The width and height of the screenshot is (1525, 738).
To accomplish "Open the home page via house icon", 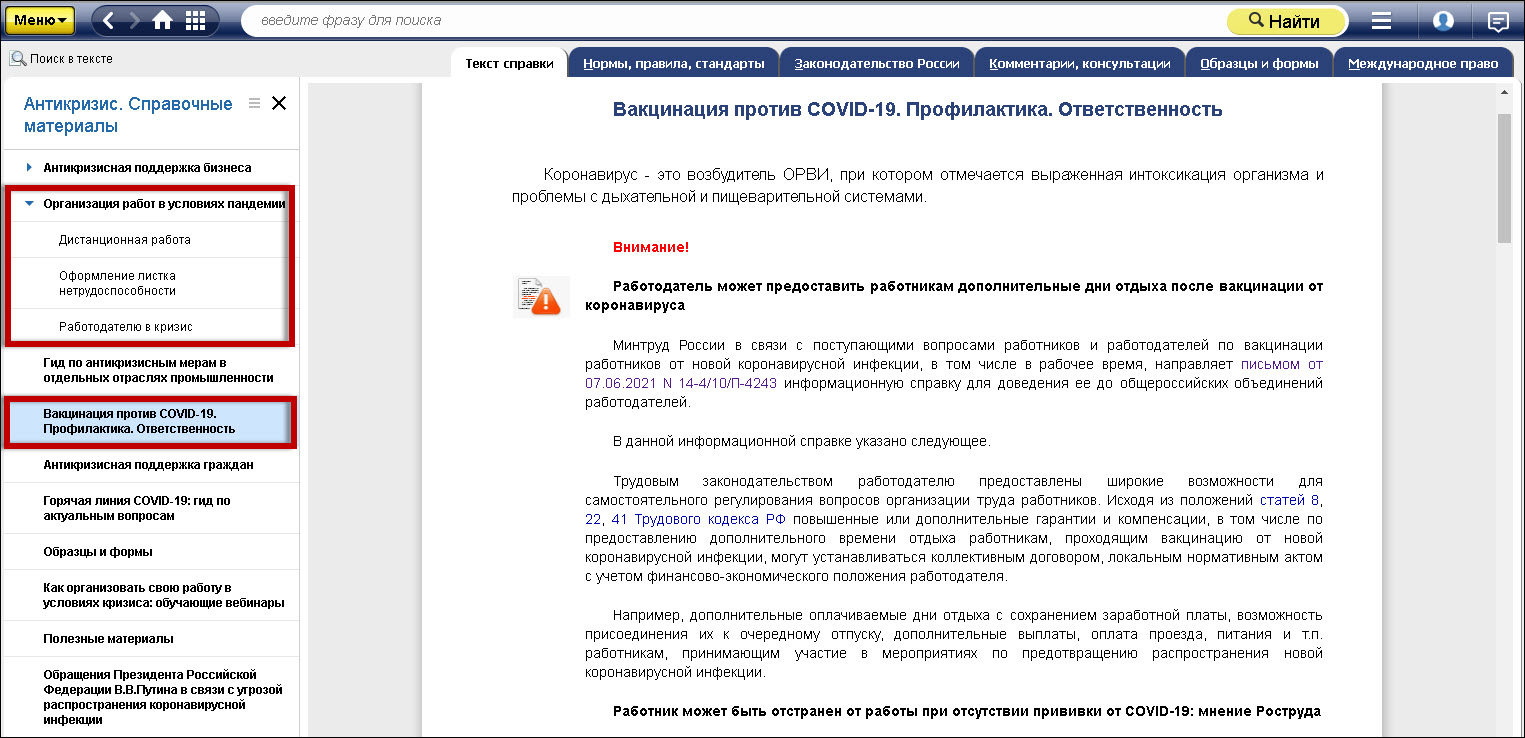I will (162, 20).
